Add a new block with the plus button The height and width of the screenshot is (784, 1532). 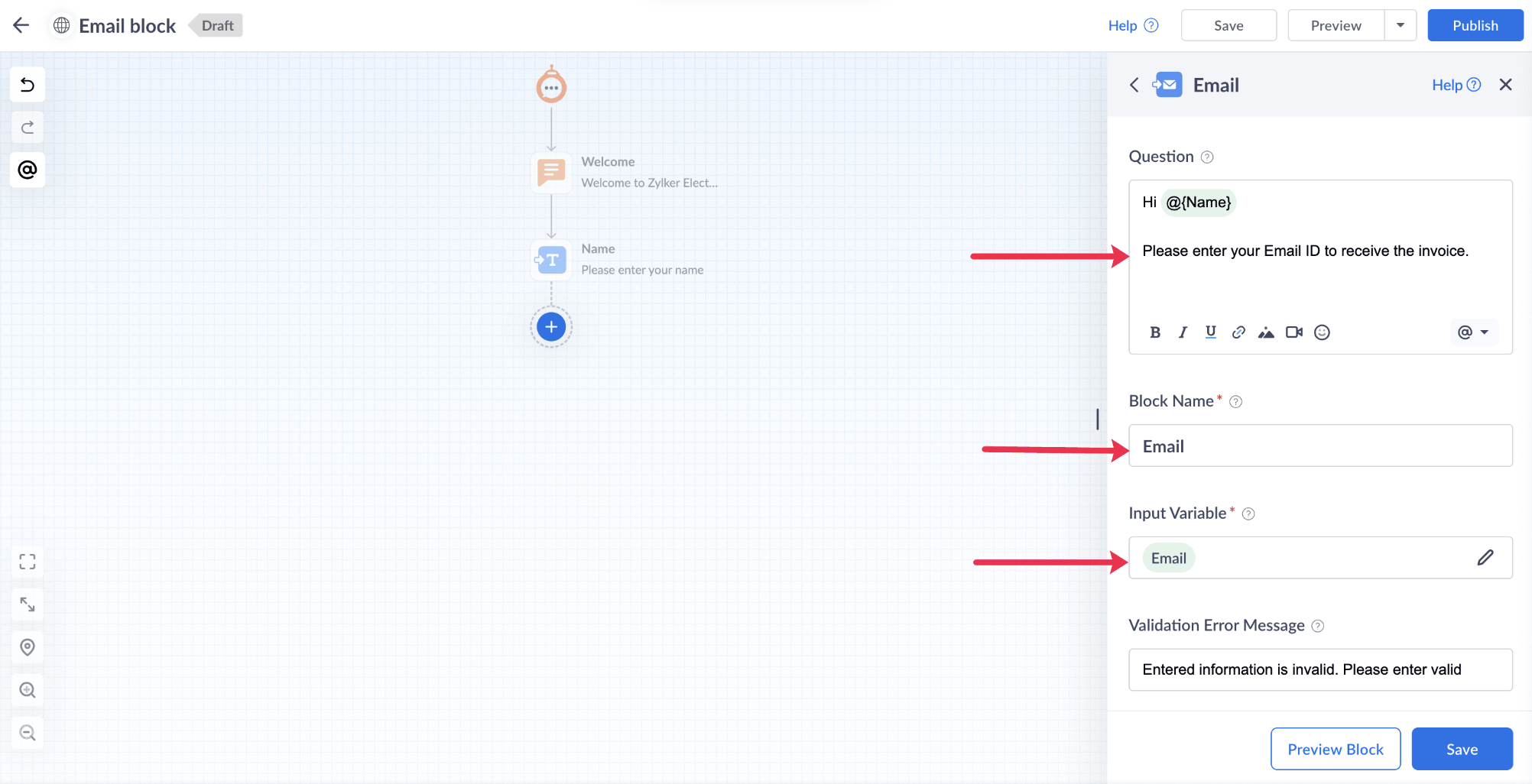tap(551, 327)
